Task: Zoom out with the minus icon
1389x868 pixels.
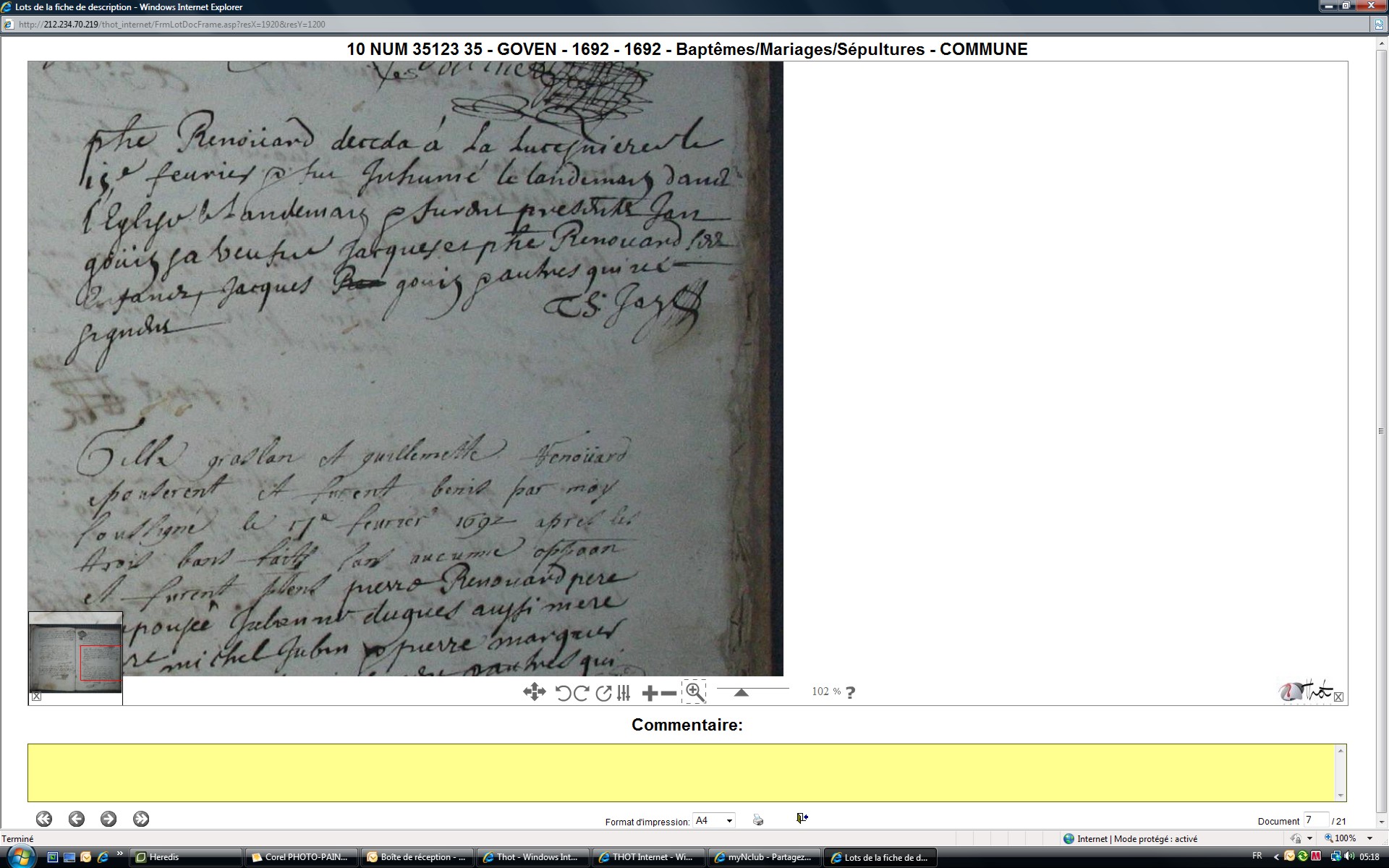Action: point(669,694)
